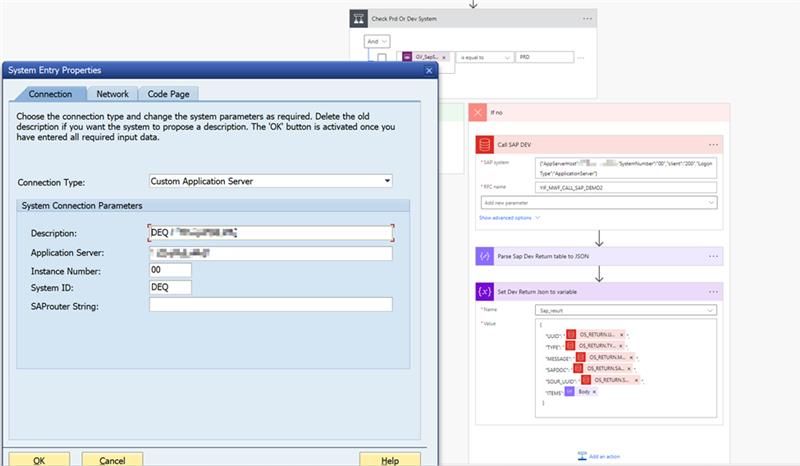Image resolution: width=800 pixels, height=466 pixels.
Task: Click the Value editor of Set Dev Return Json
Action: pos(626,368)
